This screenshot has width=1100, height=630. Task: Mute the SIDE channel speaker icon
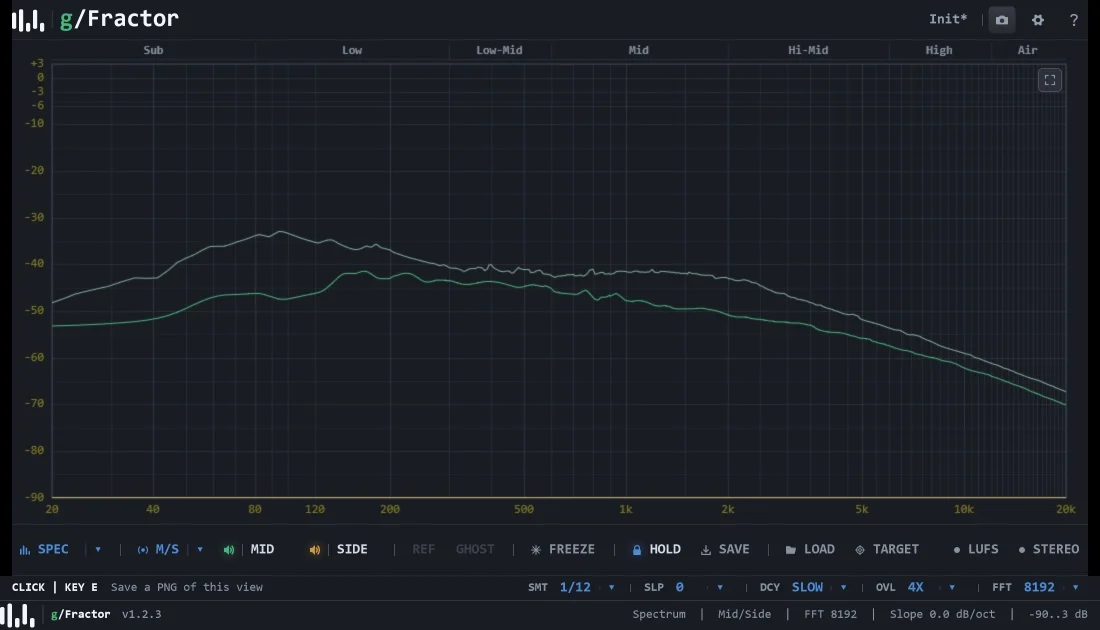(315, 550)
